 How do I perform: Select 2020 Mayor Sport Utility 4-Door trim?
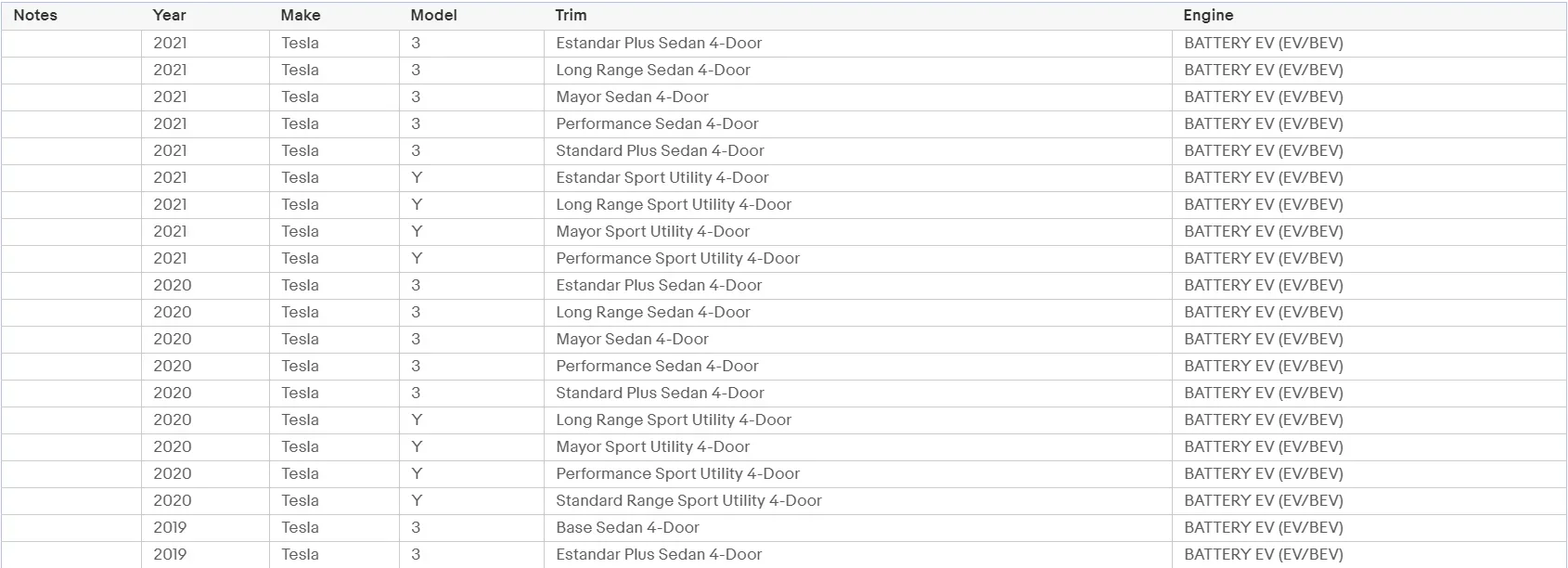click(652, 446)
